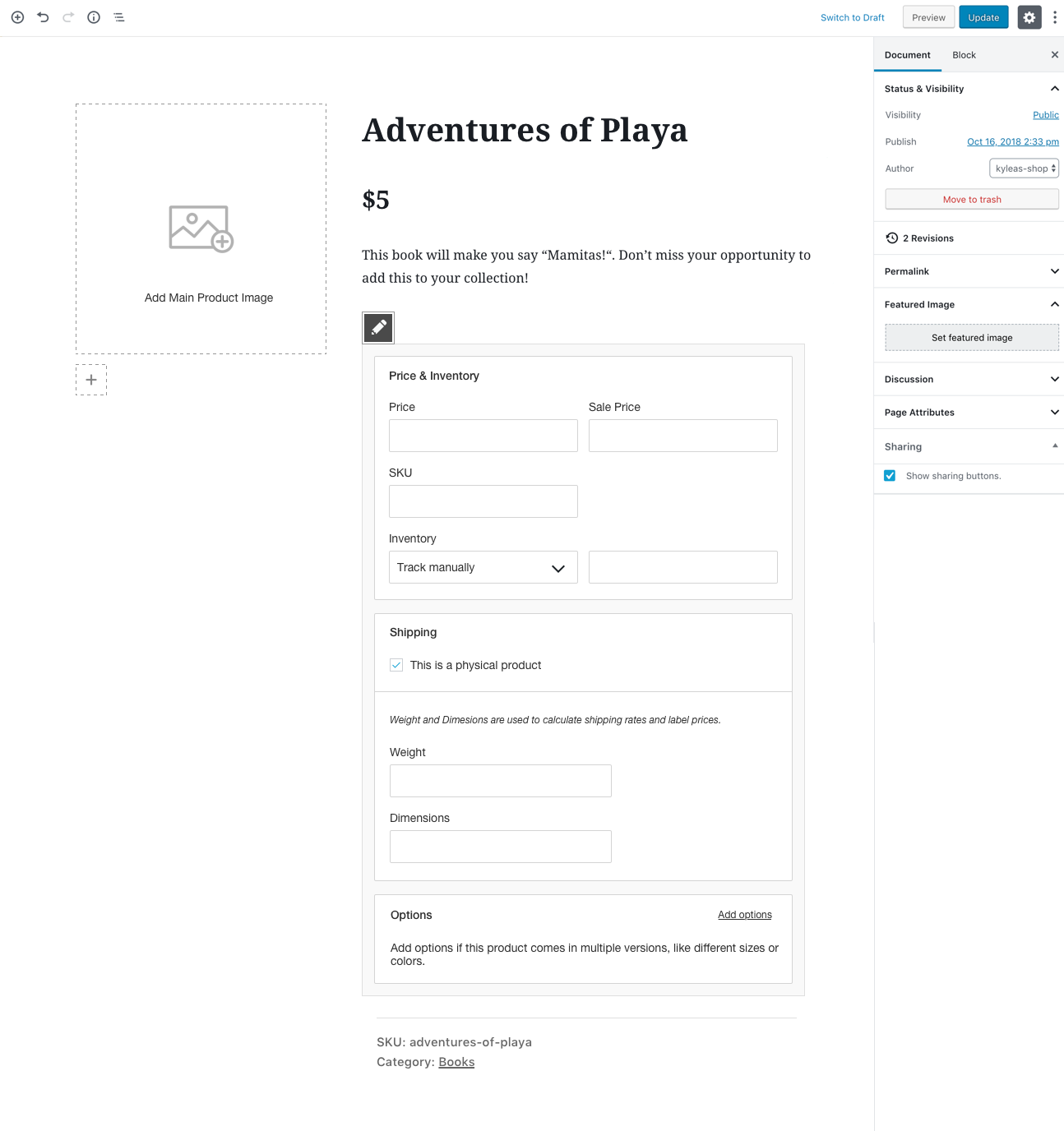The width and height of the screenshot is (1064, 1131).
Task: Click the pencil edit icon on the product block
Action: click(x=377, y=327)
